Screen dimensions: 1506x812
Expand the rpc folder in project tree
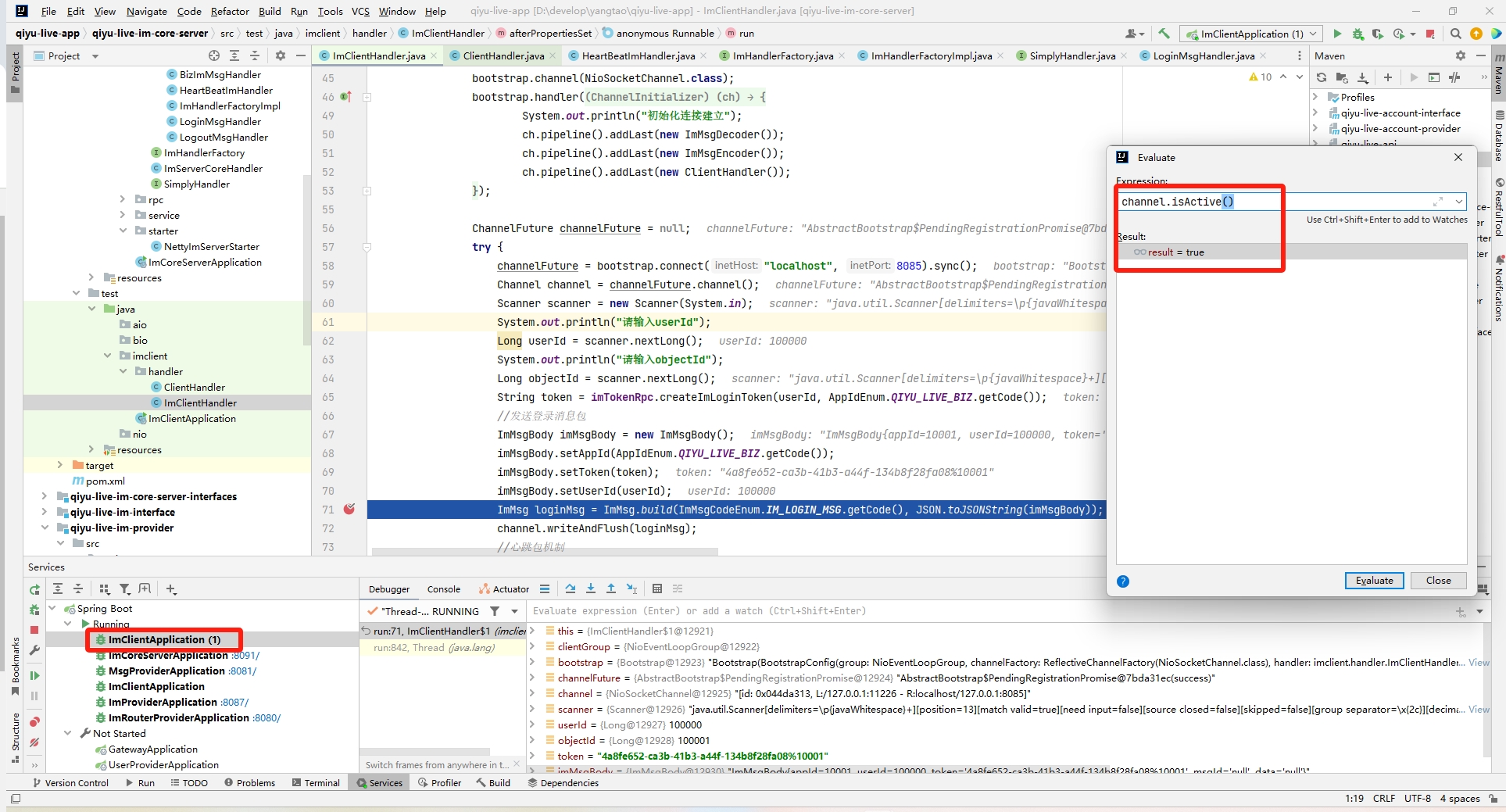[x=123, y=199]
